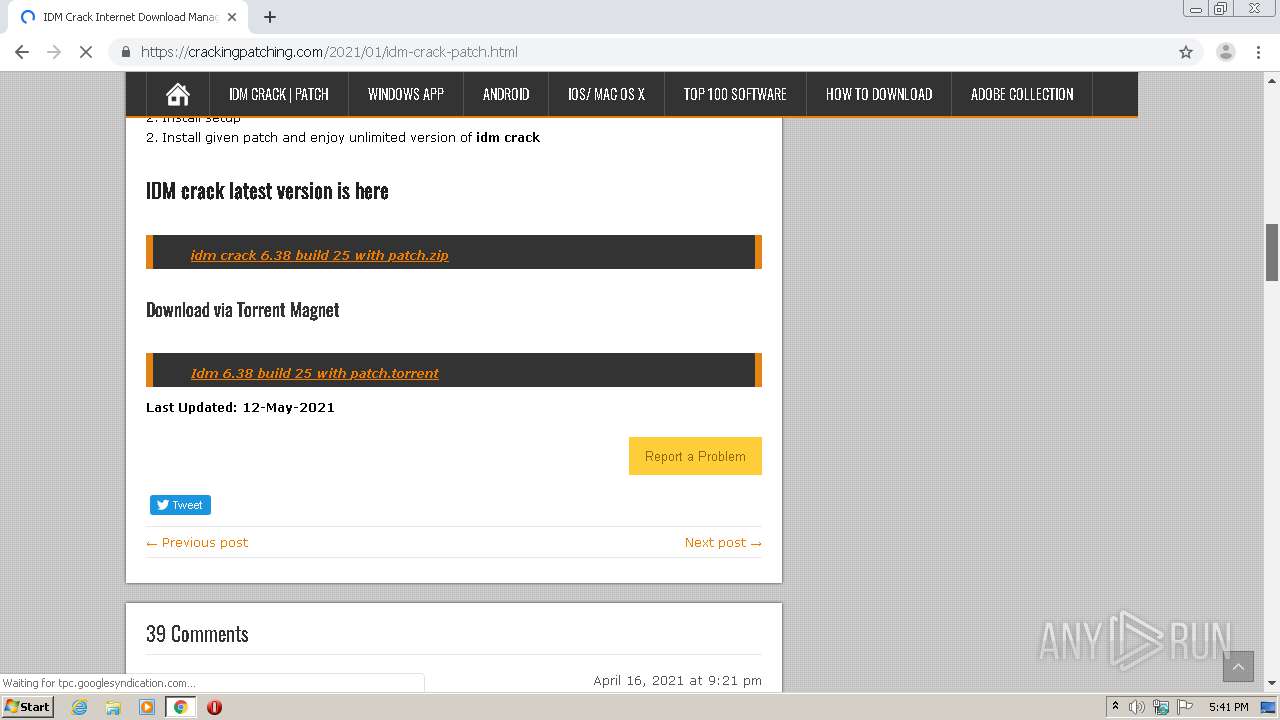Open the network tray icon
1280x720 pixels.
[1161, 707]
